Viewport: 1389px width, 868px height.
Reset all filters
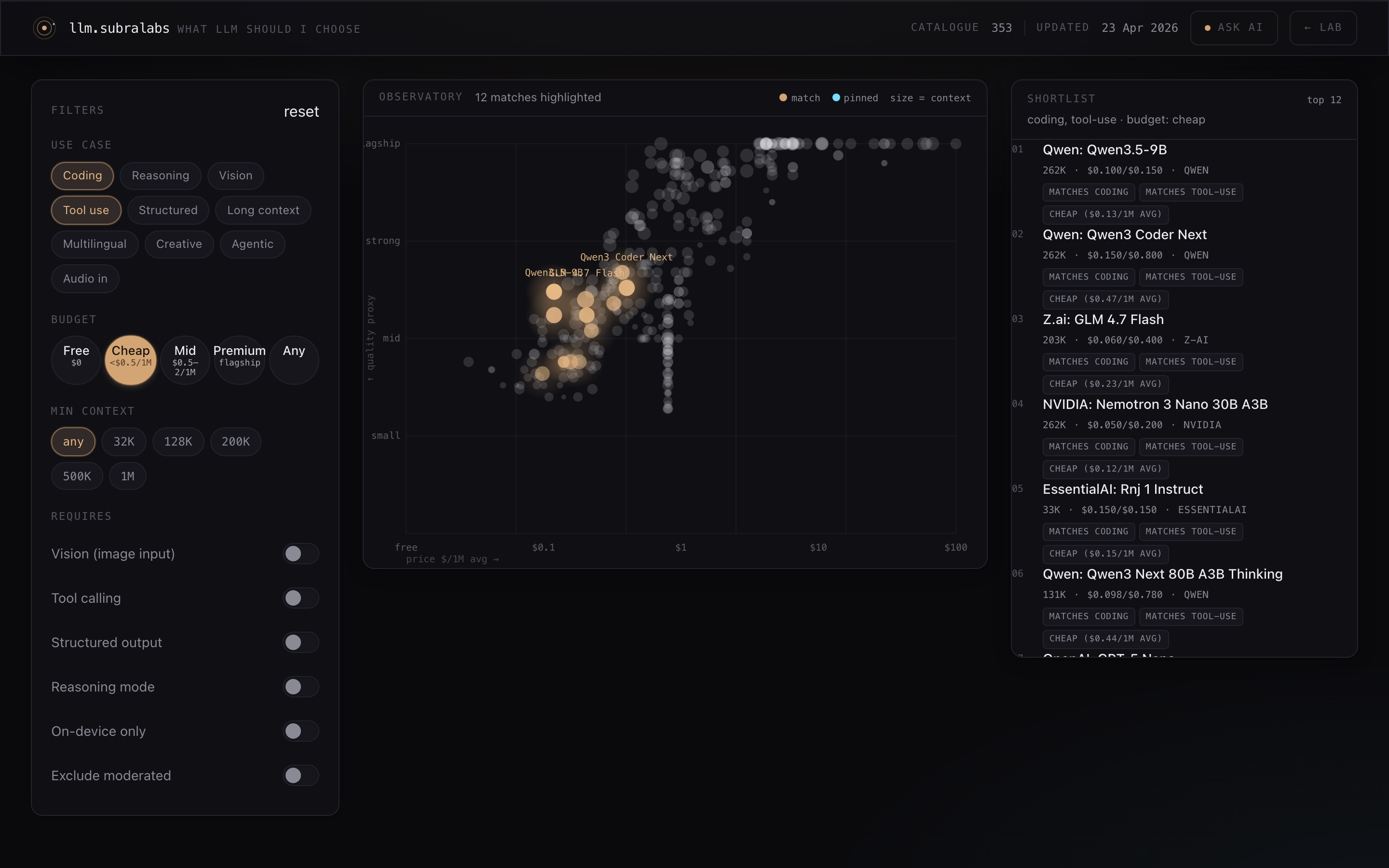[x=301, y=111]
